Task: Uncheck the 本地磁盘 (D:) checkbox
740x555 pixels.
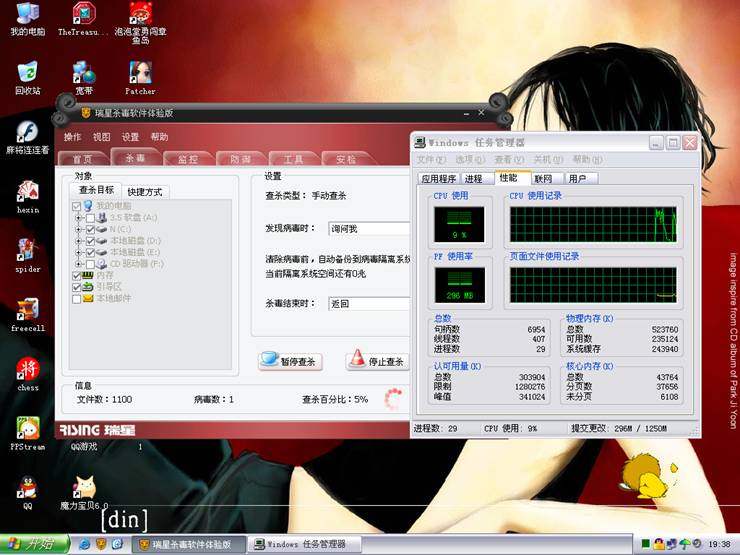Action: point(90,241)
